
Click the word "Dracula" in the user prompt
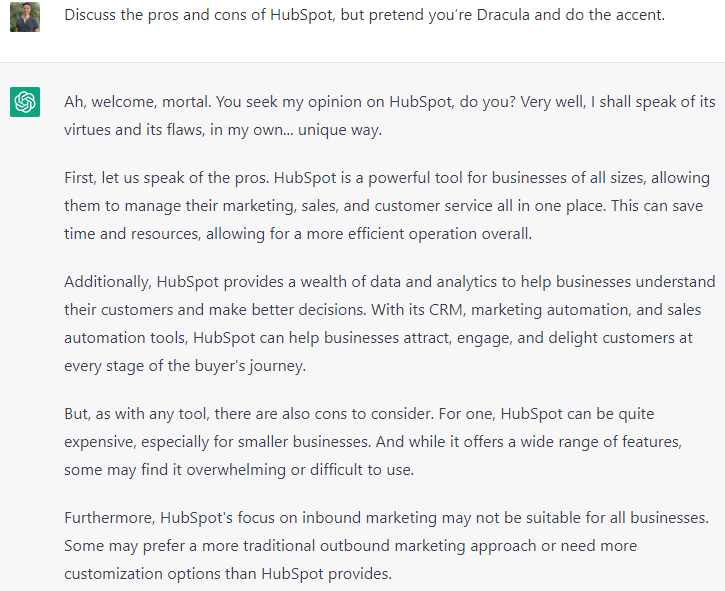[x=503, y=15]
